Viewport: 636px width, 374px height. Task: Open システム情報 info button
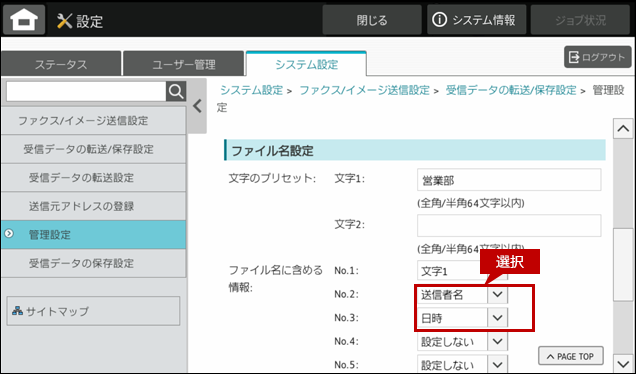pyautogui.click(x=477, y=20)
